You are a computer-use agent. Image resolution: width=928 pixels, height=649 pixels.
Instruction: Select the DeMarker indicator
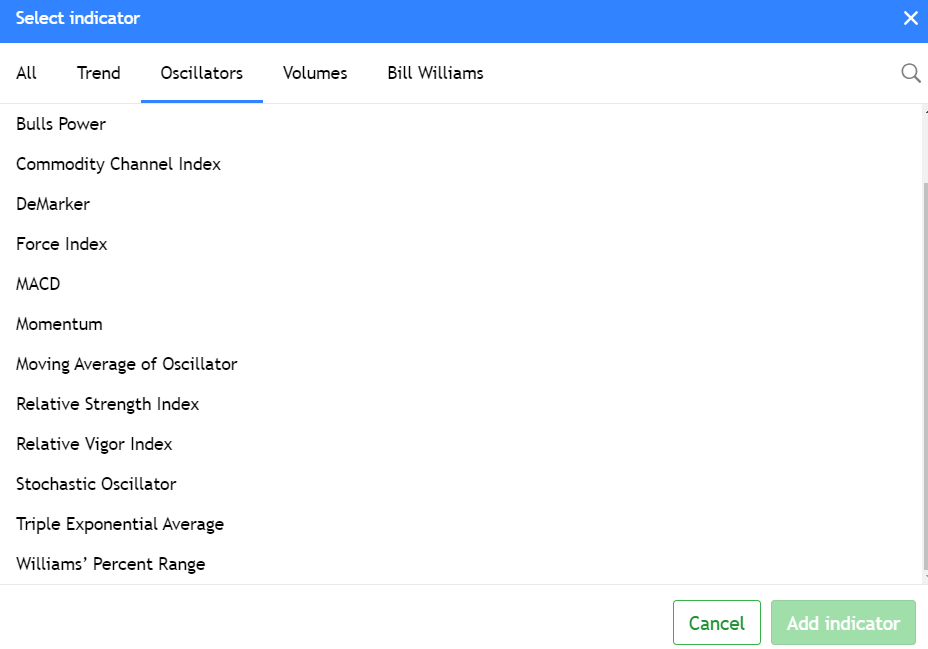tap(53, 204)
